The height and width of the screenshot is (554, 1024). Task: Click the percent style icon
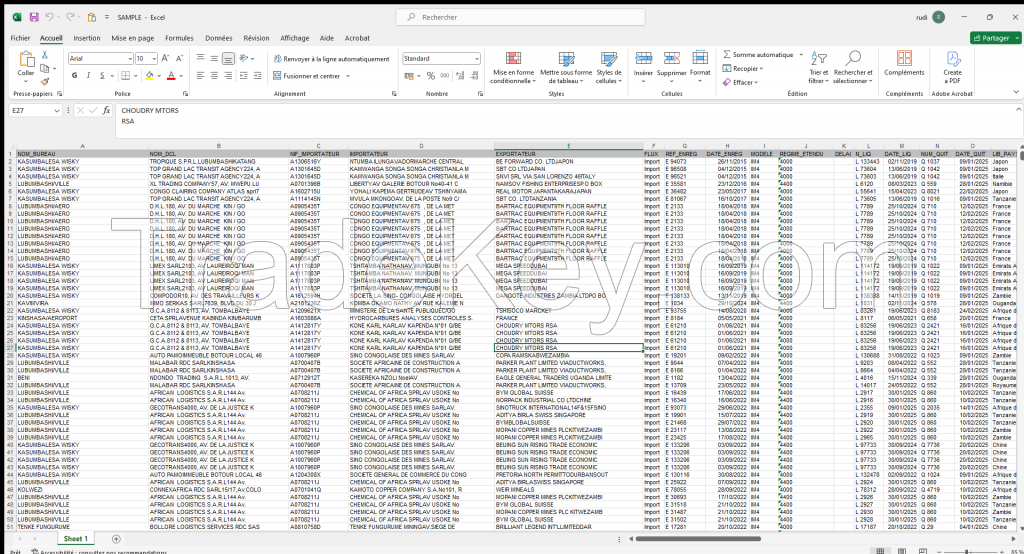[x=430, y=76]
